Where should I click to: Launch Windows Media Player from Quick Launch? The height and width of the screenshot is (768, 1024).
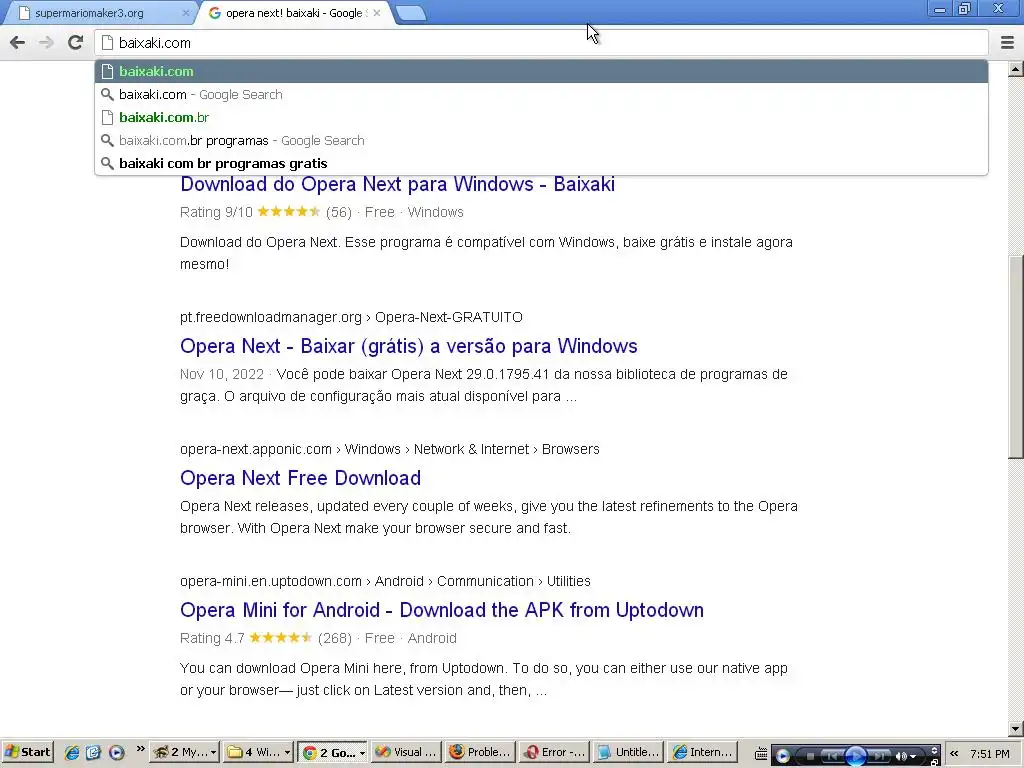click(116, 752)
